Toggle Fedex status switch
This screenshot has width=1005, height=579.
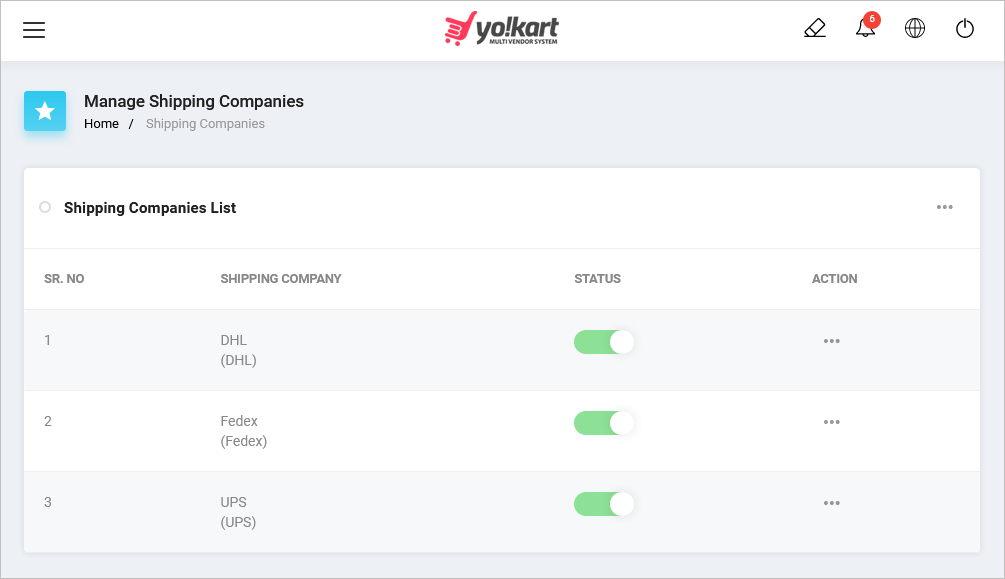pyautogui.click(x=604, y=423)
